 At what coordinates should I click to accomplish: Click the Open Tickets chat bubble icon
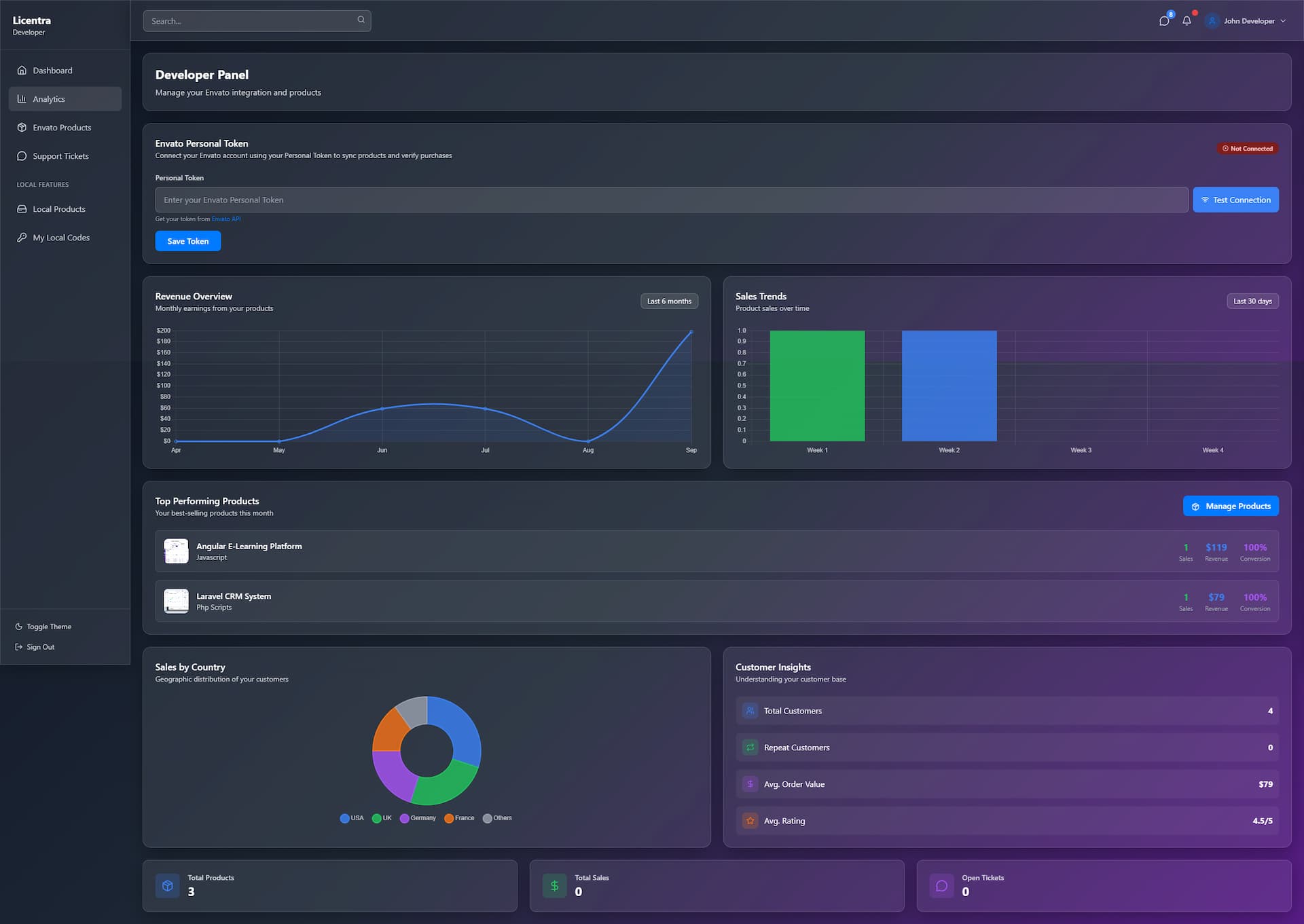pyautogui.click(x=941, y=886)
